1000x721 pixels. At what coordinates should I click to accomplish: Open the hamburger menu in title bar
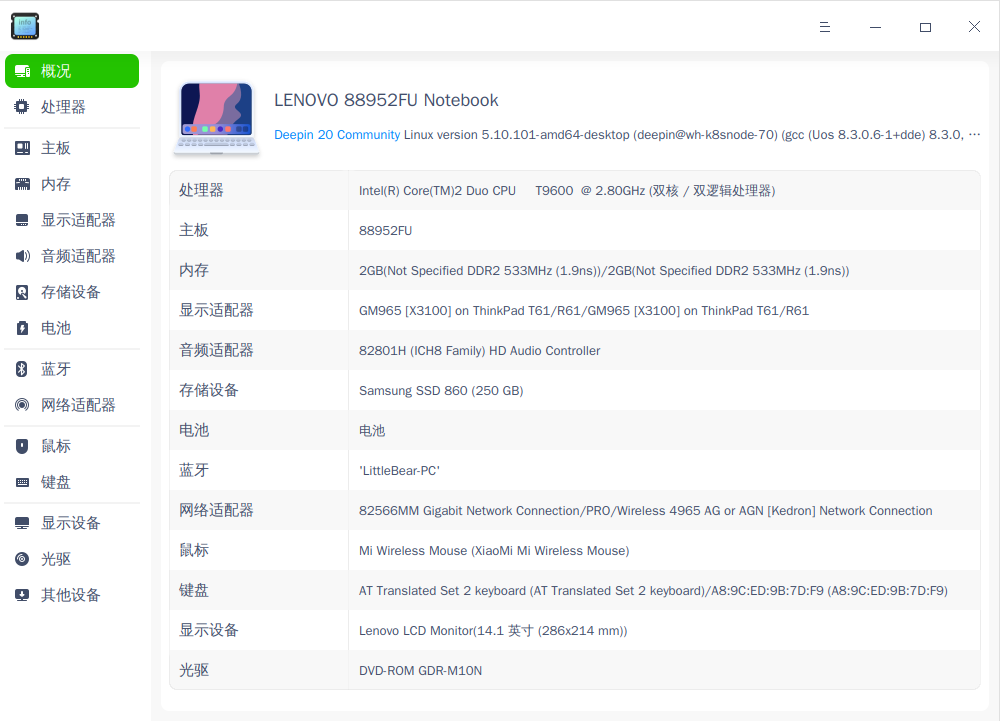click(825, 27)
